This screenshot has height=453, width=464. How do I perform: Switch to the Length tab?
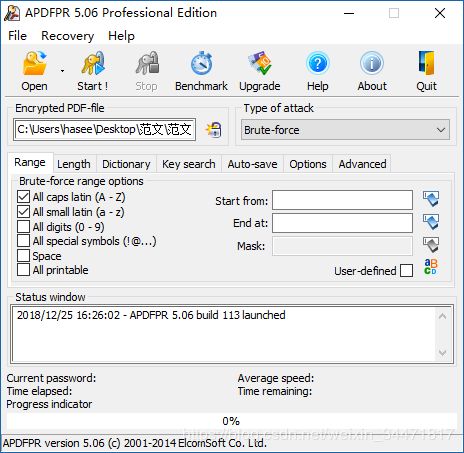pyautogui.click(x=74, y=164)
